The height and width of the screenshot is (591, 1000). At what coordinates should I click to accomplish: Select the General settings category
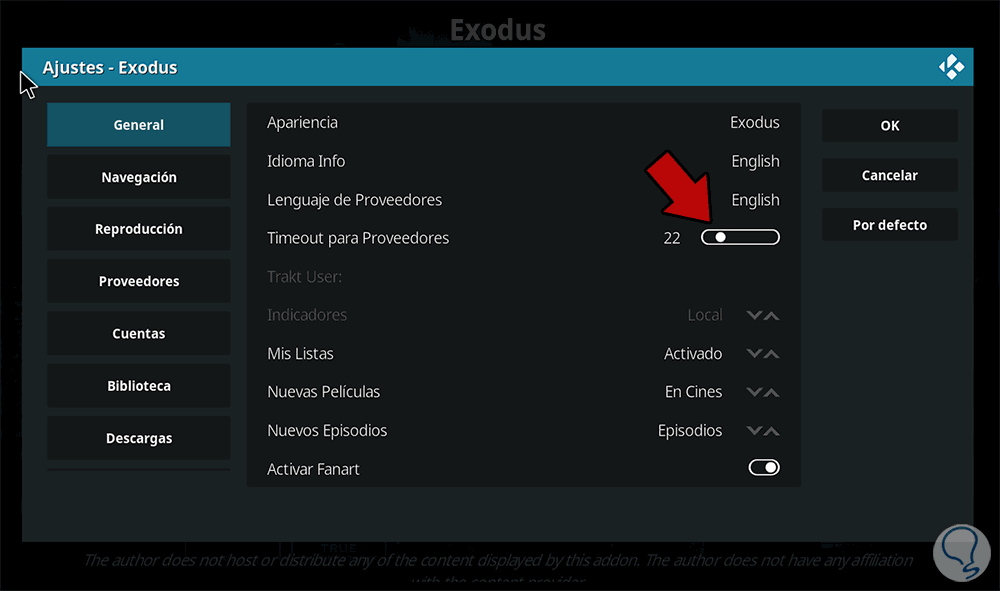(139, 125)
